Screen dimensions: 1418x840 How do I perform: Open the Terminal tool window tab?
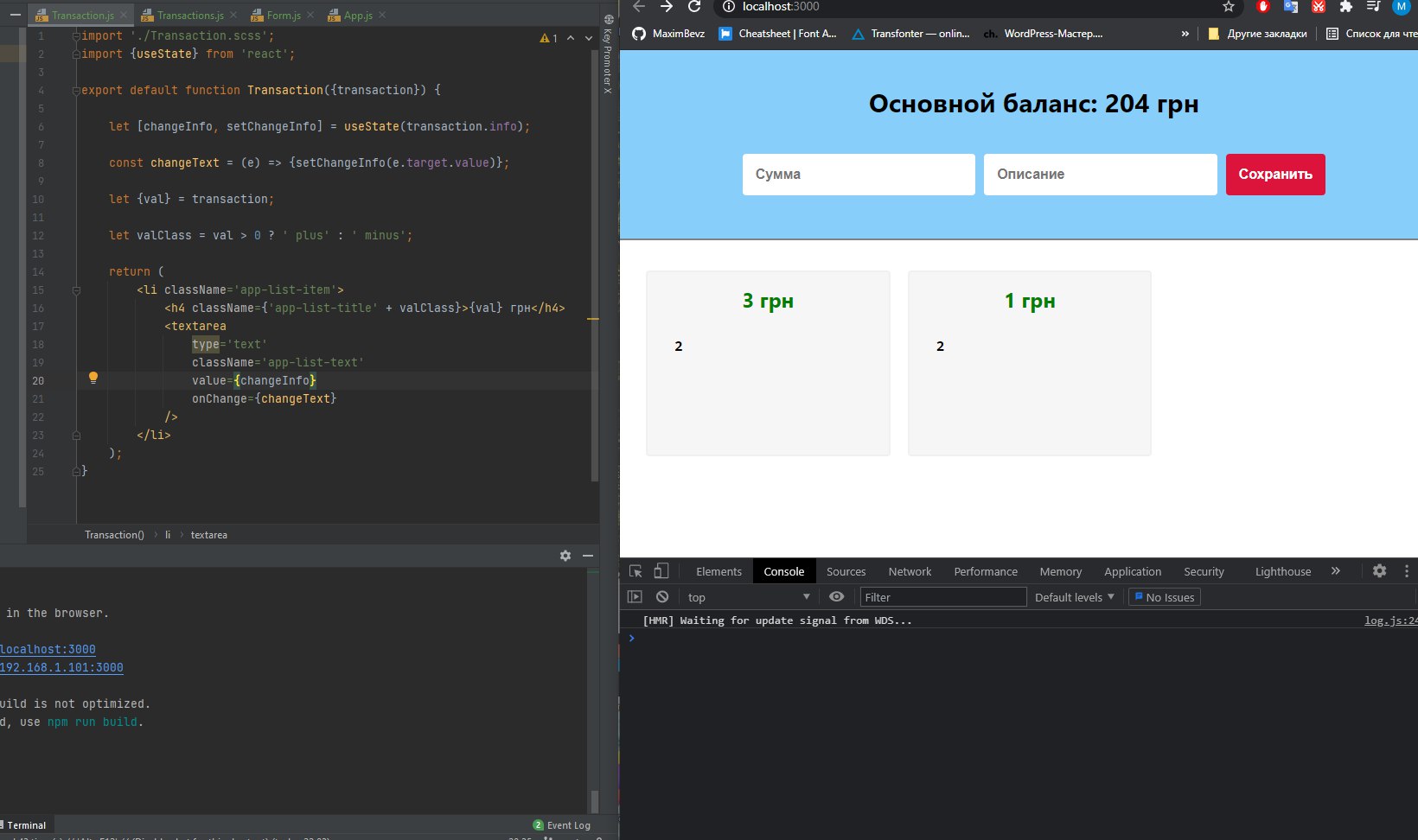click(26, 825)
